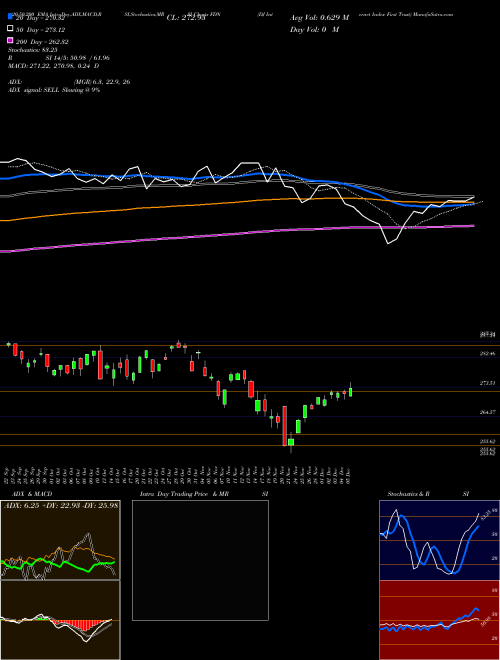Click the MACD: 271.22, 270.98, 0.24 line
The width and height of the screenshot is (500, 660).
click(x=54, y=66)
